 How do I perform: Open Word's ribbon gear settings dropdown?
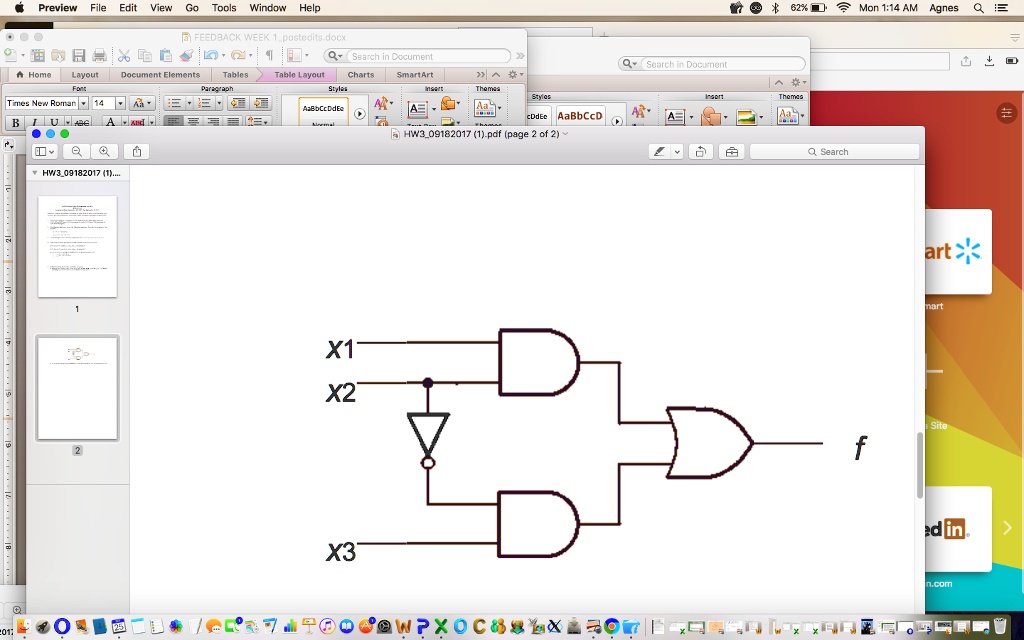pos(515,74)
